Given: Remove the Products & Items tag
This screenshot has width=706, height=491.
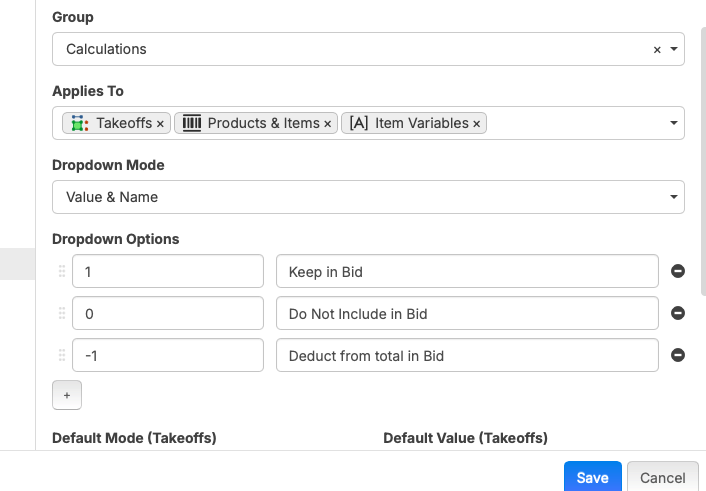Looking at the screenshot, I should (328, 124).
